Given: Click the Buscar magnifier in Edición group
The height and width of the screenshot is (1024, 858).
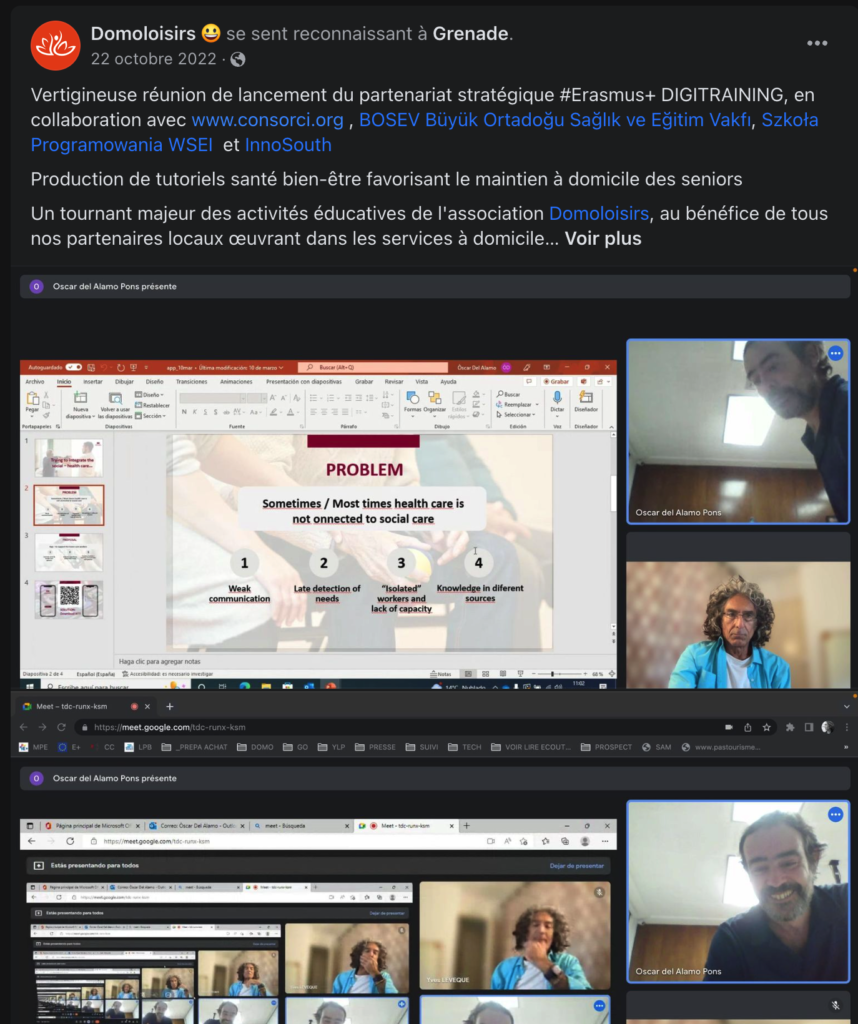Looking at the screenshot, I should [x=500, y=394].
